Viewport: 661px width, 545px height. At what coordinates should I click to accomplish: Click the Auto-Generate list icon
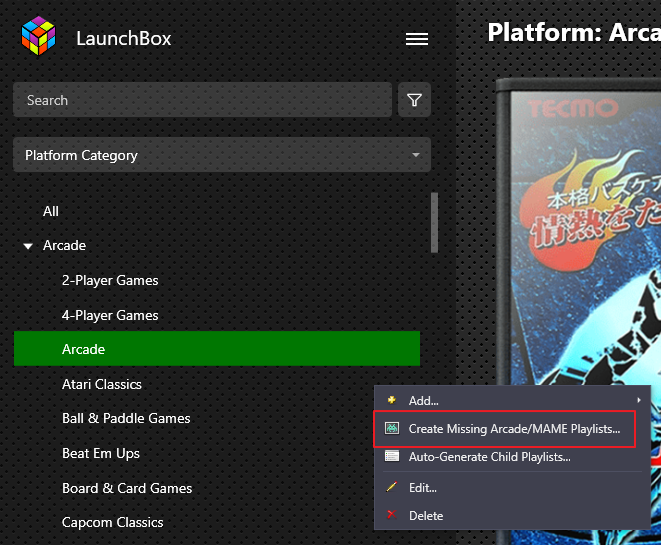[392, 456]
